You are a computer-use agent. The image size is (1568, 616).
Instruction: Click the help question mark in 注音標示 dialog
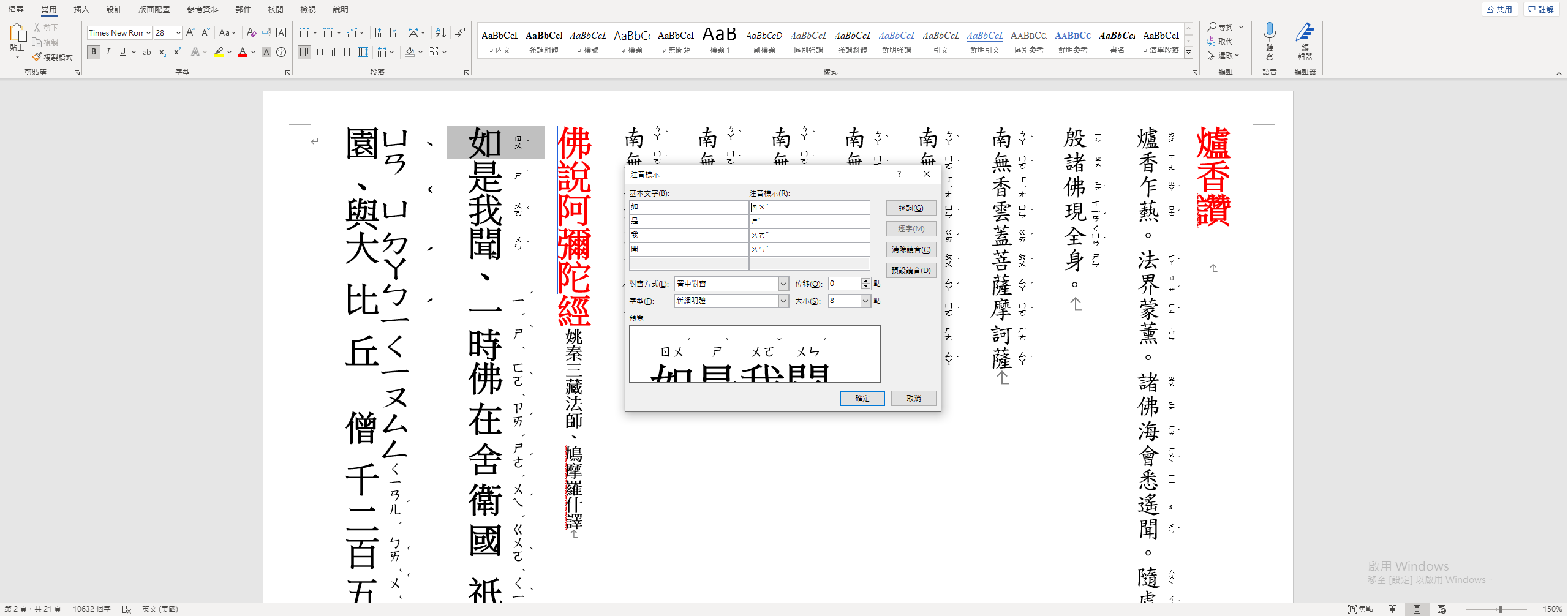899,174
